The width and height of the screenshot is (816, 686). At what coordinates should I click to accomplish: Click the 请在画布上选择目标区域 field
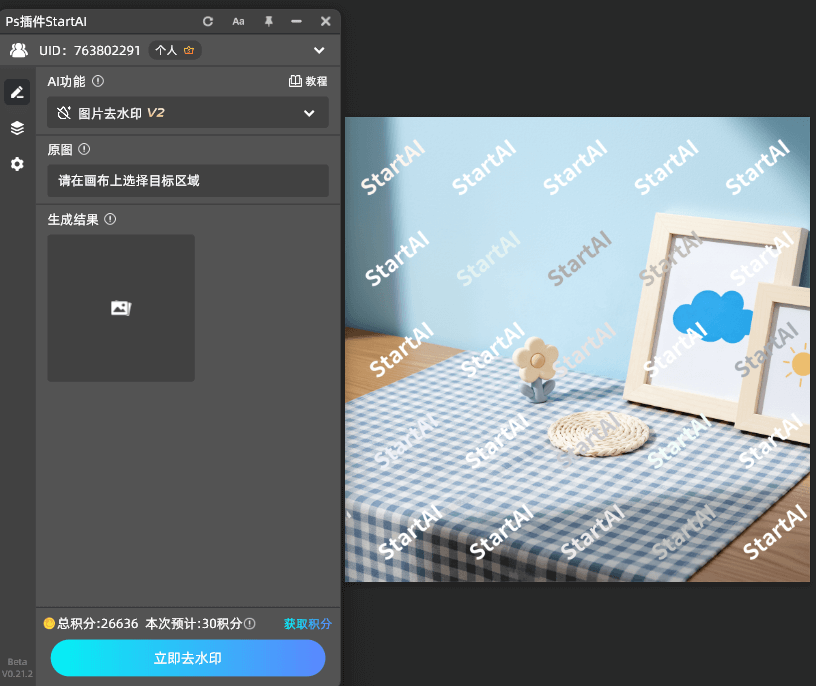point(188,181)
